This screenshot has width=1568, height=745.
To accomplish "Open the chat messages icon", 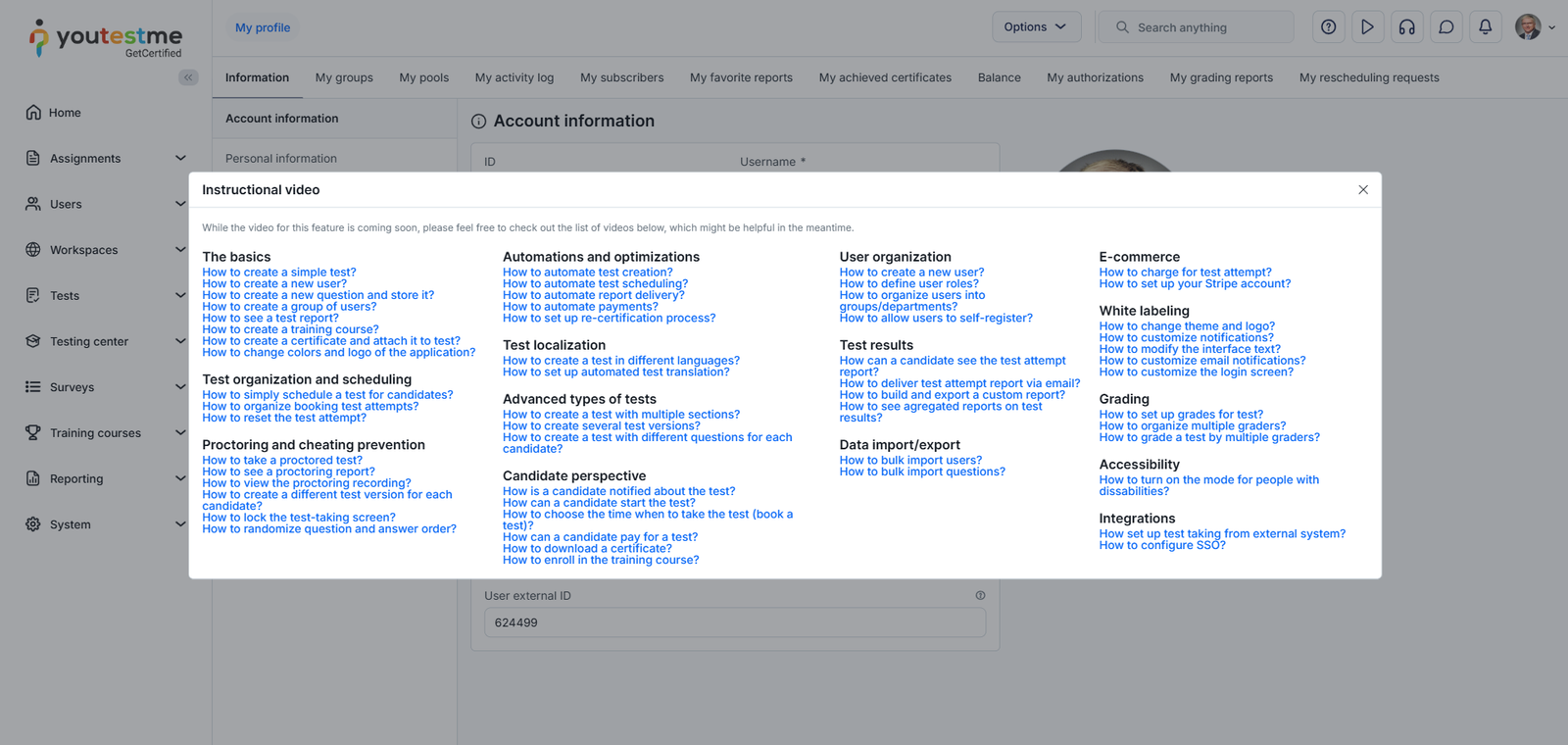I will pyautogui.click(x=1445, y=27).
